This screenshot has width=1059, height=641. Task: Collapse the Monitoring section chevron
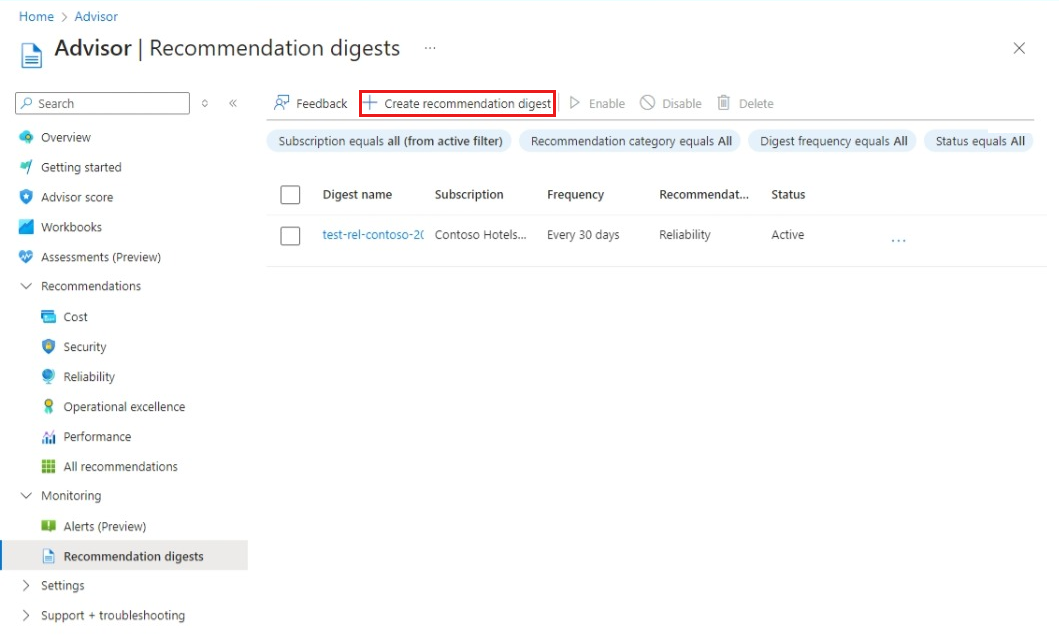coord(26,495)
